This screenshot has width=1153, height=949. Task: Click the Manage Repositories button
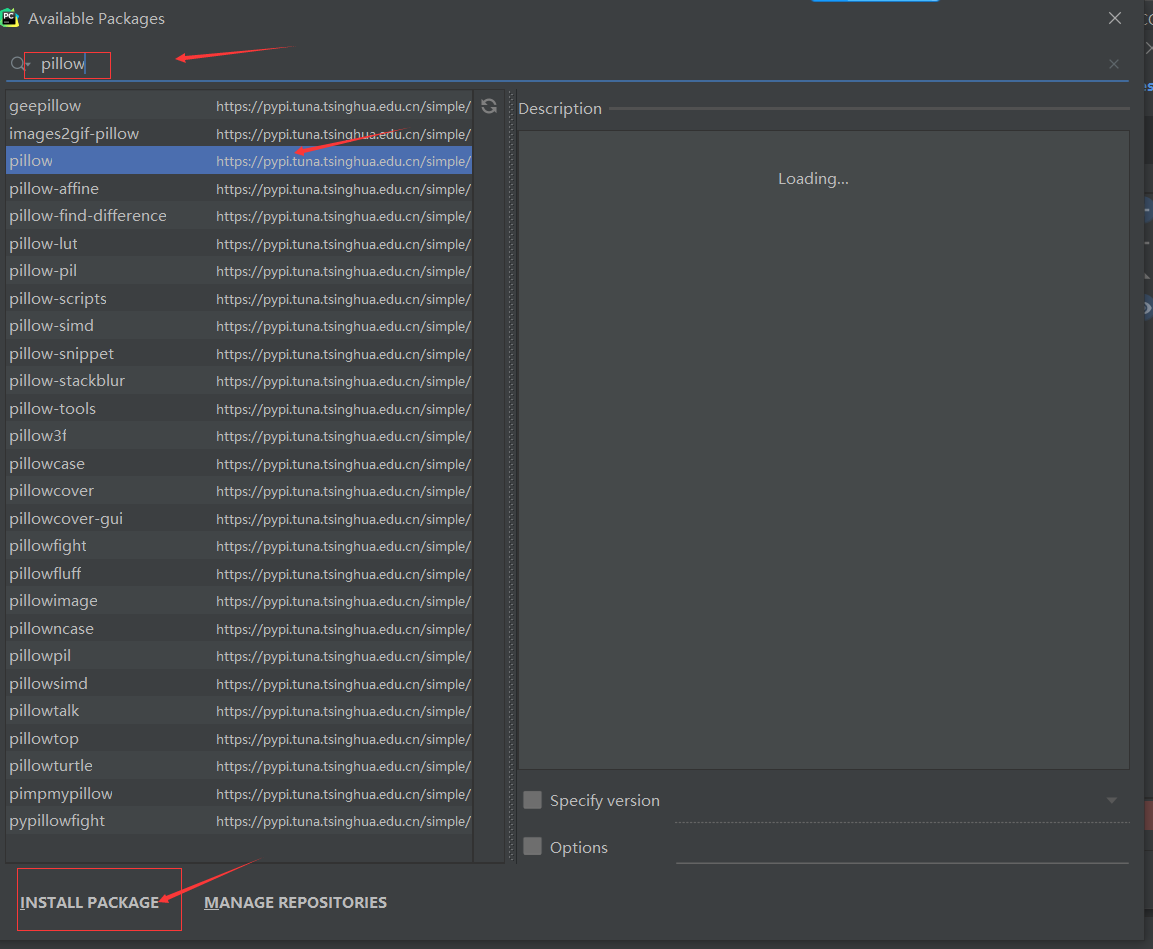(x=296, y=902)
